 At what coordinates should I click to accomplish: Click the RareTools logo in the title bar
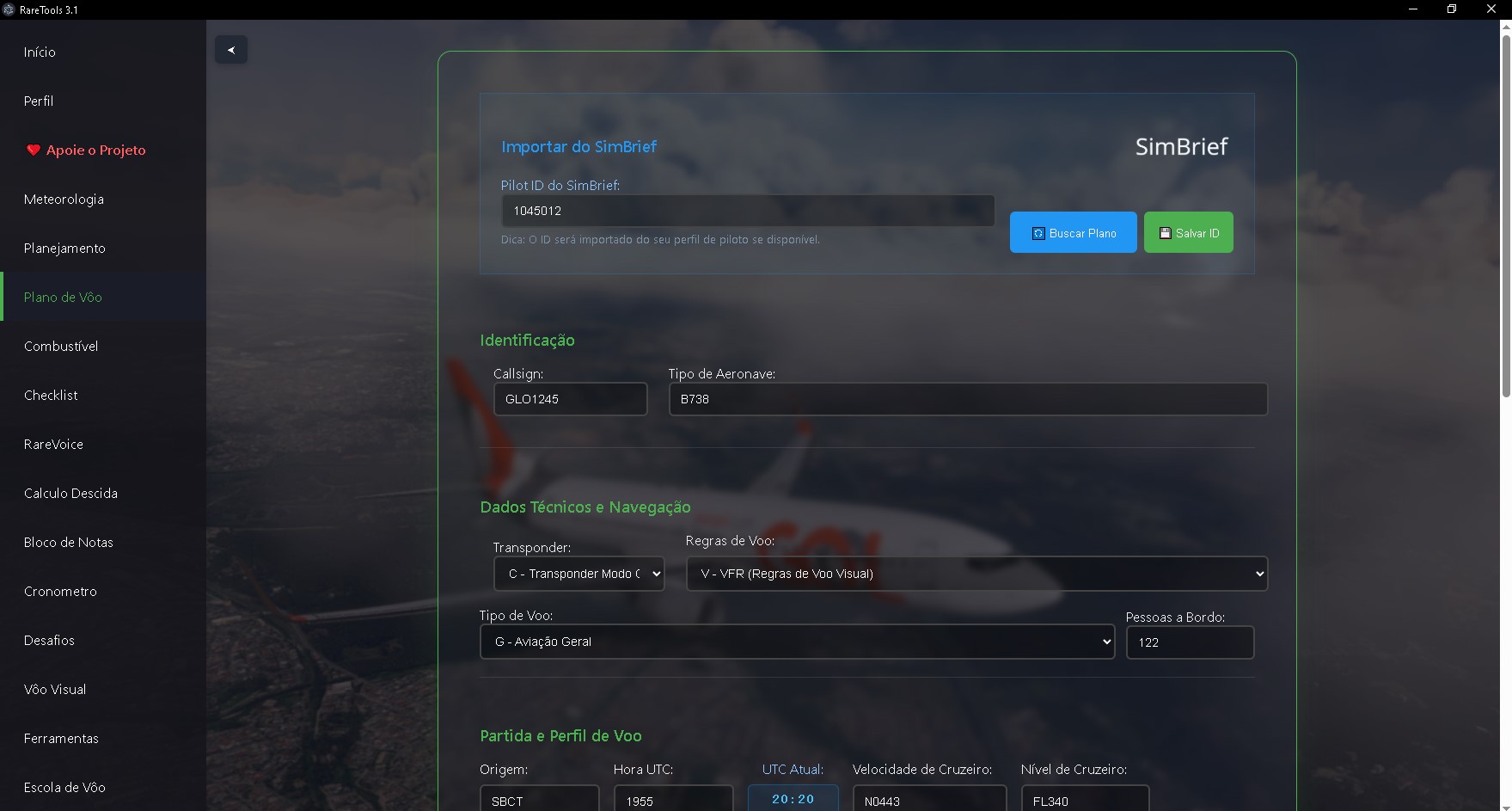(9, 9)
